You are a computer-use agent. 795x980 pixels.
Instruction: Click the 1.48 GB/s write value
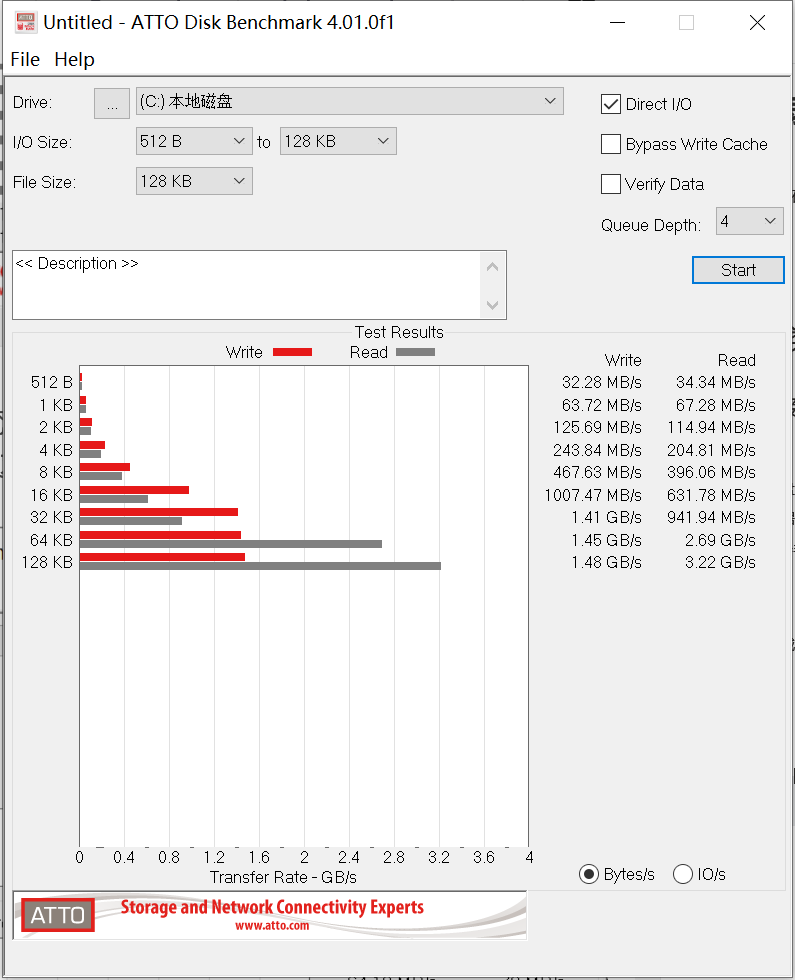pyautogui.click(x=606, y=562)
